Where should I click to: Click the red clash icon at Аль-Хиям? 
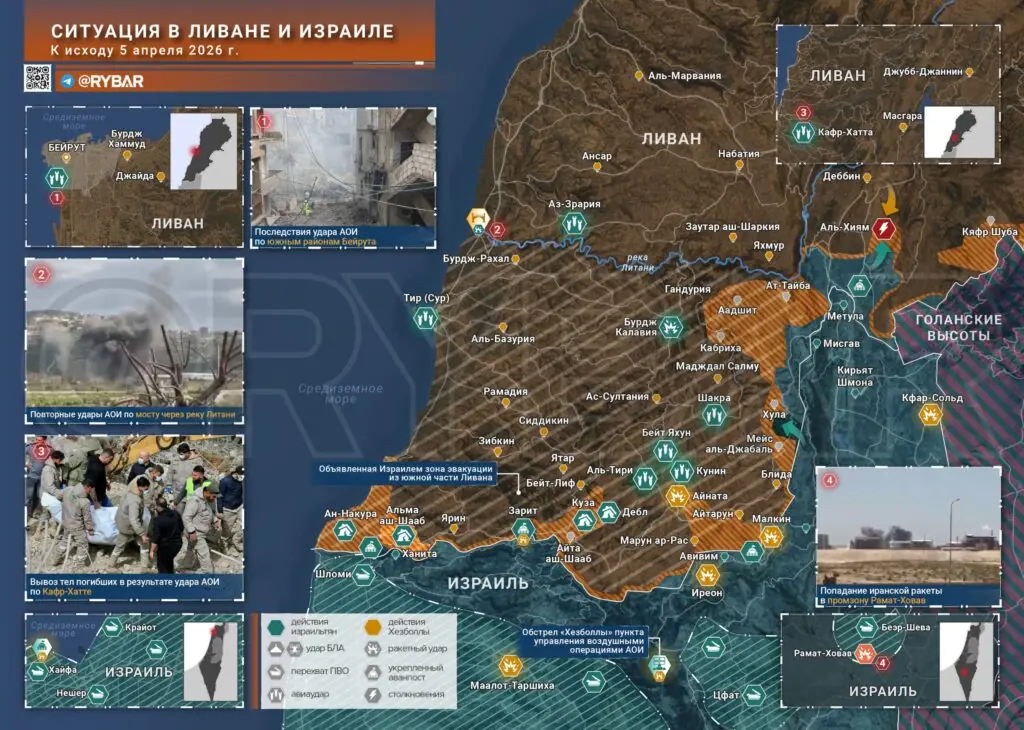(x=885, y=230)
